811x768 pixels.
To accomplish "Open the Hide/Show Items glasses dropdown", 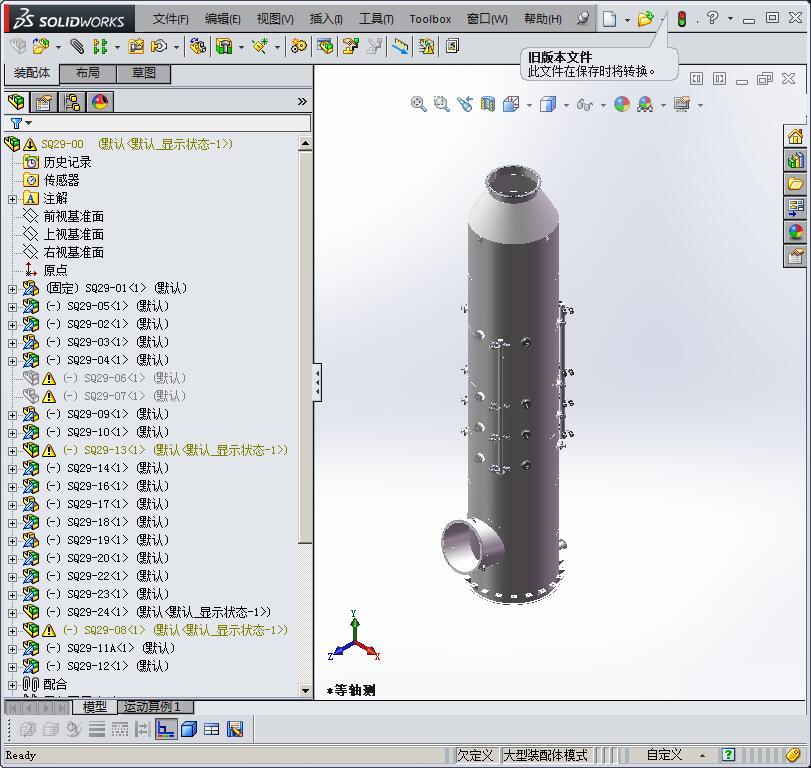I will tap(604, 106).
